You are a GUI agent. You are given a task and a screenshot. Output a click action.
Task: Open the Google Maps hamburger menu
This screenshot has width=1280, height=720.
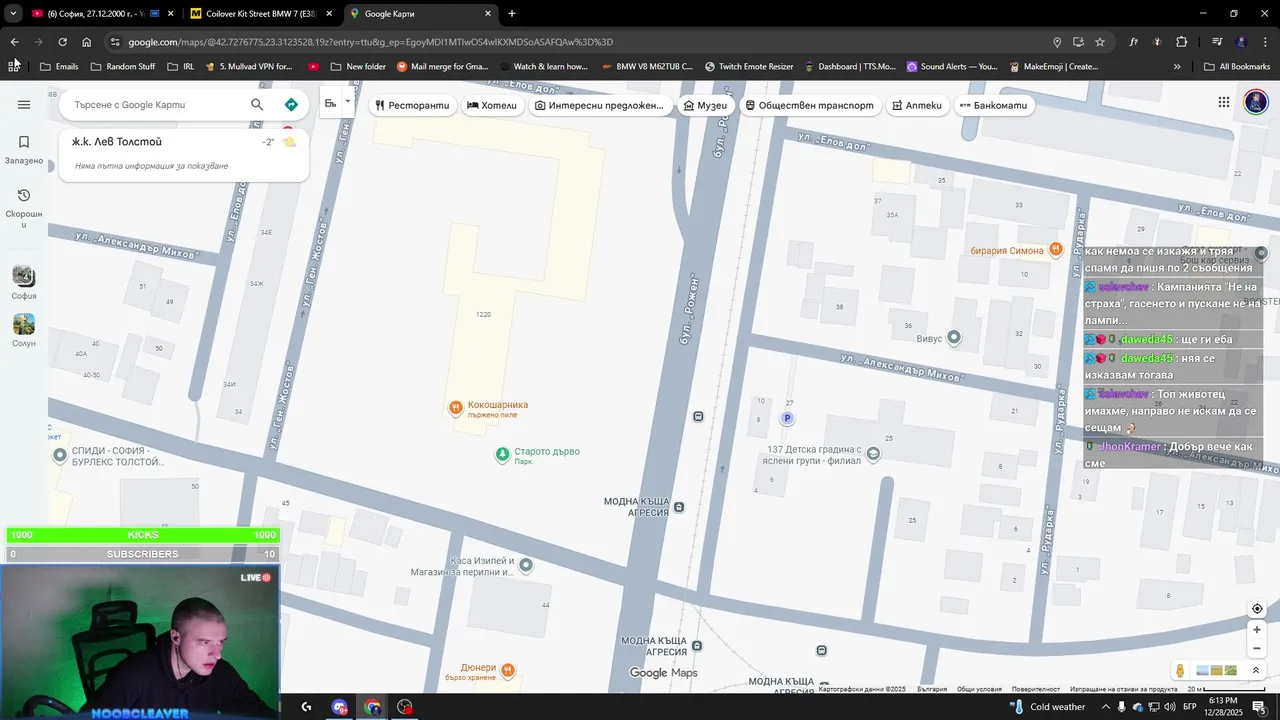coord(24,104)
